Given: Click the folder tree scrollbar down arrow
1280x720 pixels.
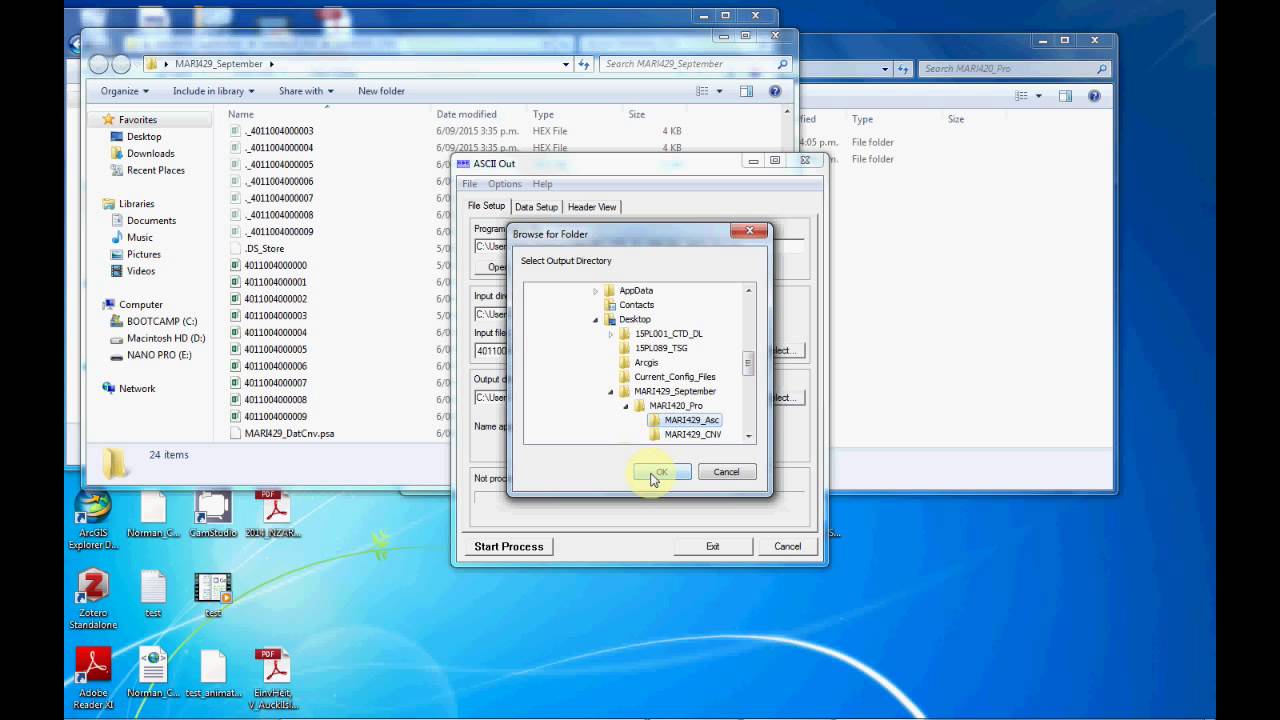Looking at the screenshot, I should 748,437.
